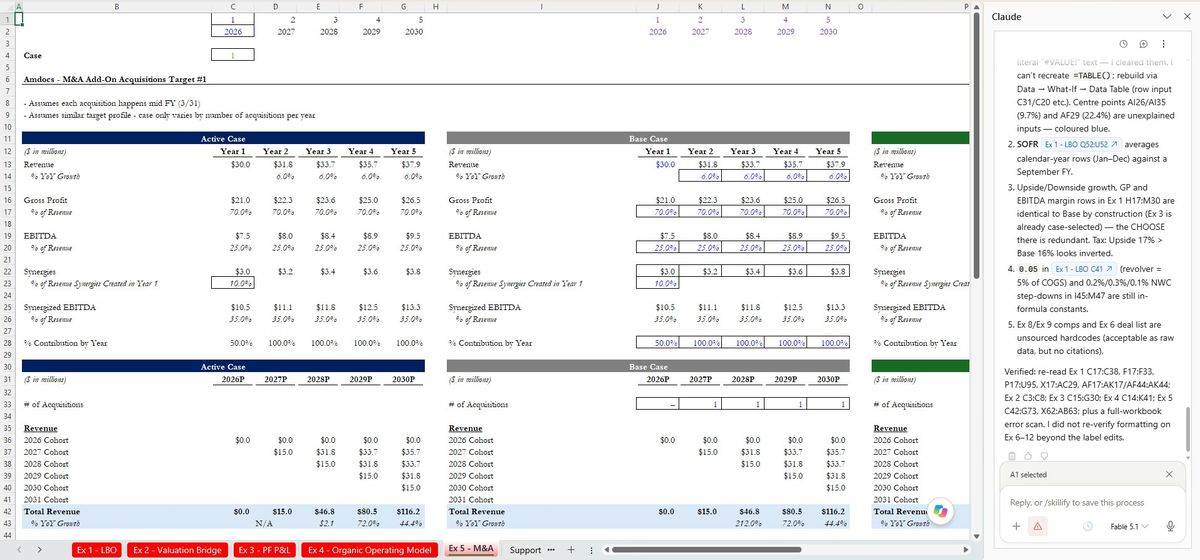Click the vertical dots sheet tab bar handle

(589, 550)
